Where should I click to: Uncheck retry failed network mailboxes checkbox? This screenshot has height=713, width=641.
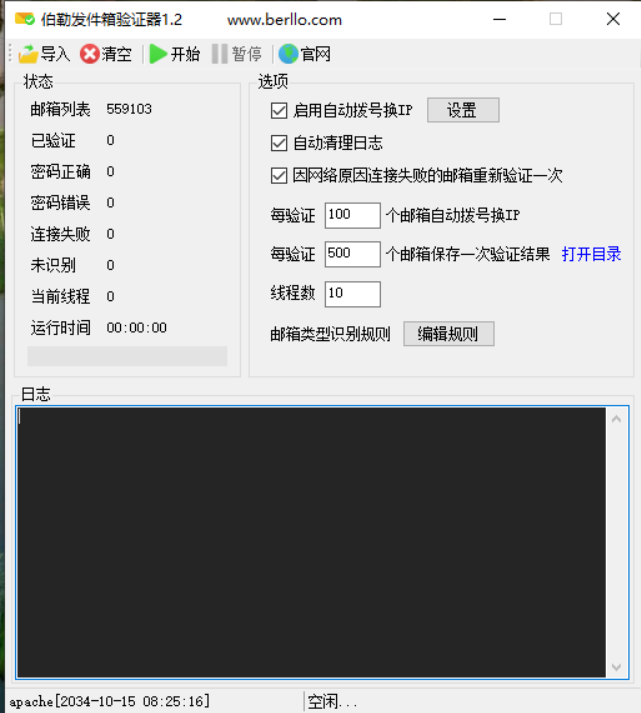pyautogui.click(x=279, y=176)
